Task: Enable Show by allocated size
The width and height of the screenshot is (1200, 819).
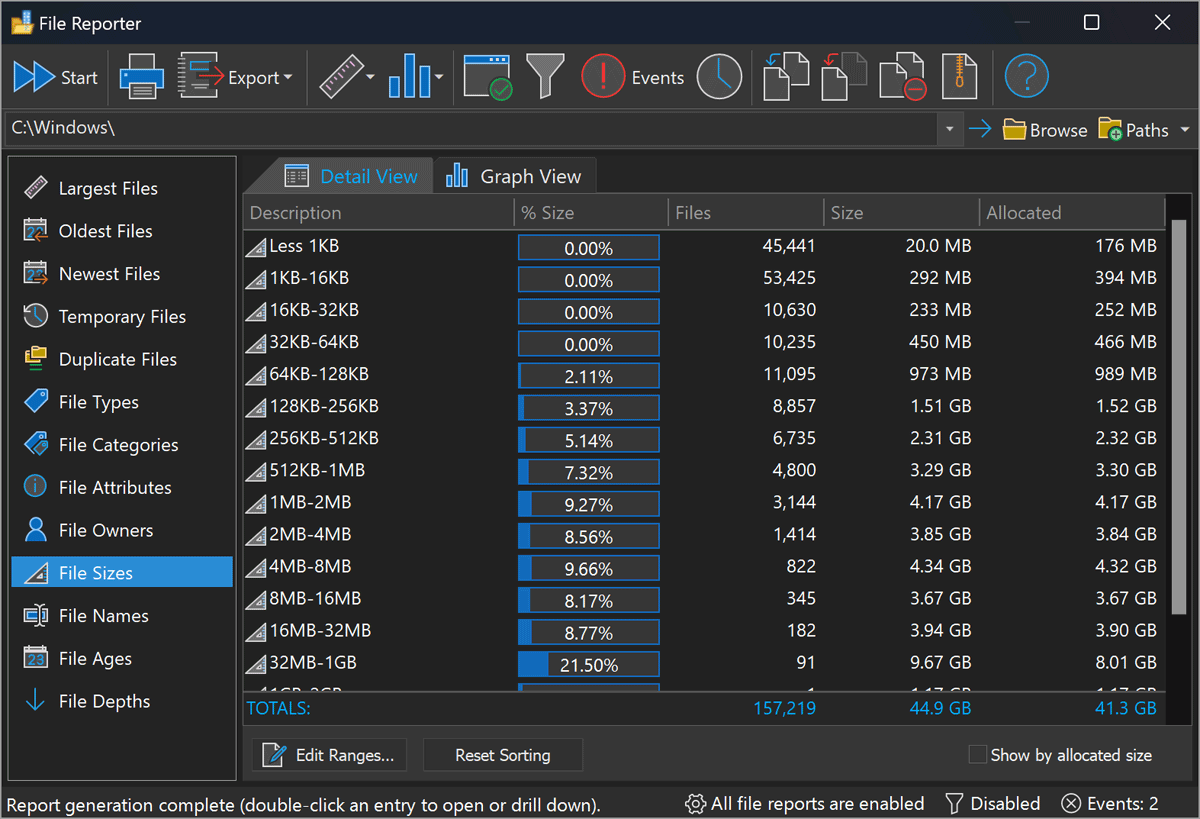Action: pos(976,755)
